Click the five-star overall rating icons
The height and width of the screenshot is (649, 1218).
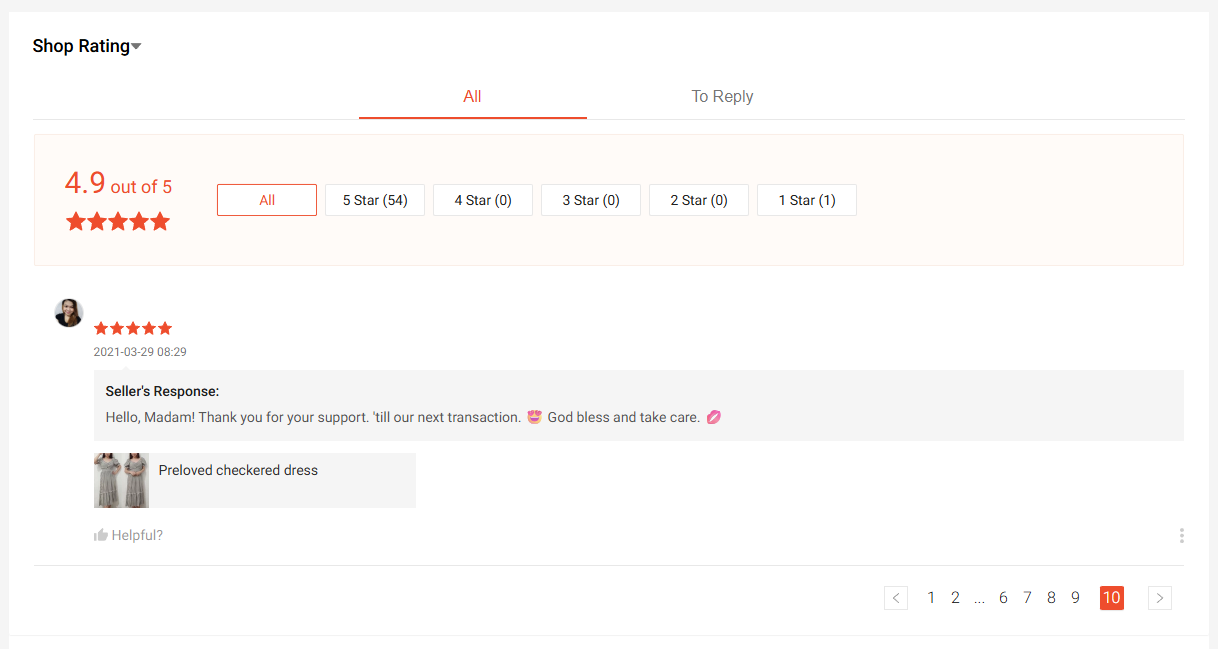(118, 222)
